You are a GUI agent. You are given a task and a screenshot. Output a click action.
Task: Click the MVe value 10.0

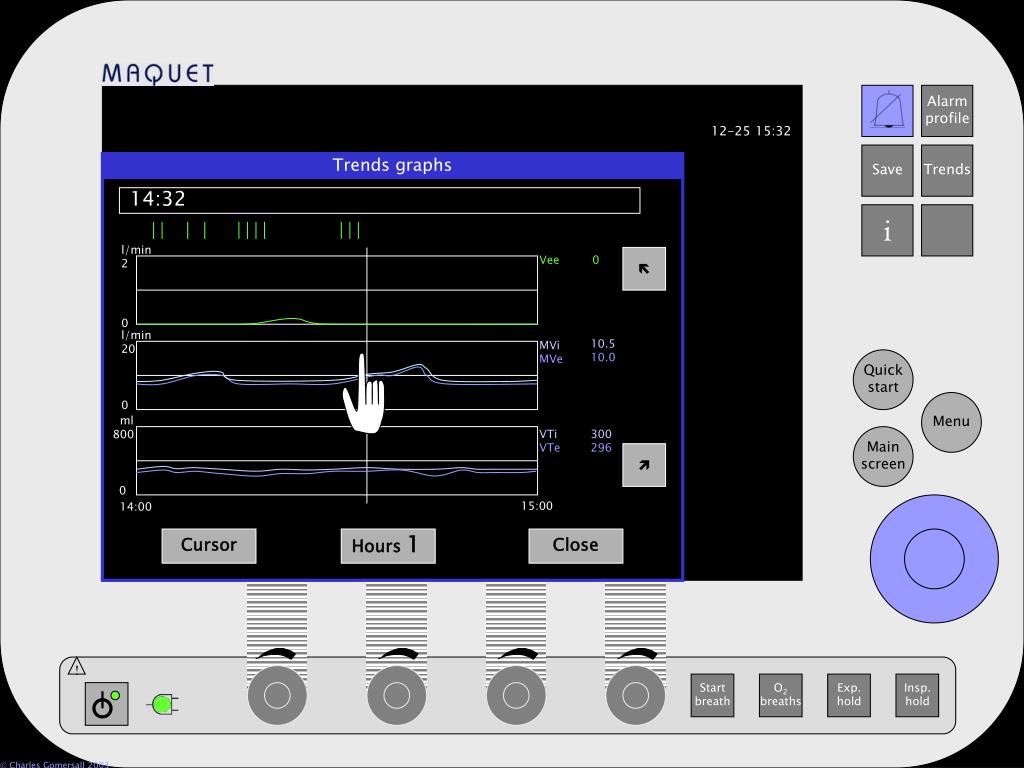click(x=603, y=357)
